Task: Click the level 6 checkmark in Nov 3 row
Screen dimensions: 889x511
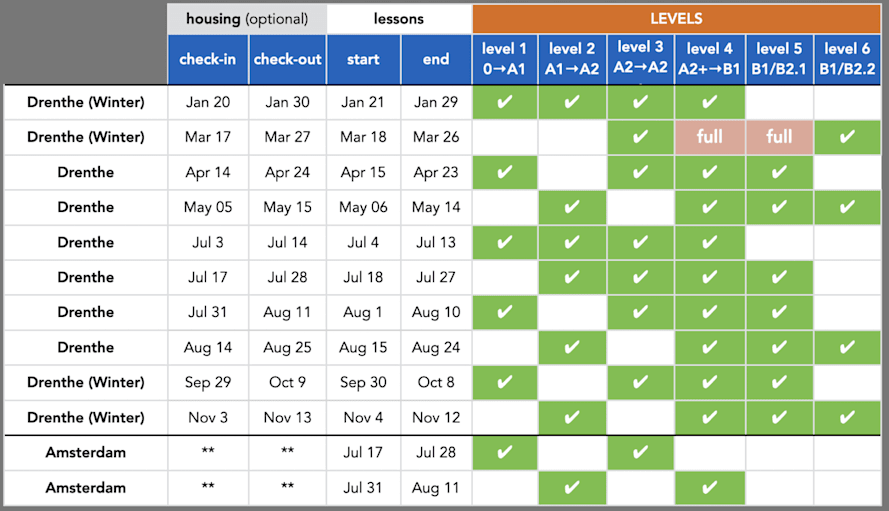Action: point(847,417)
